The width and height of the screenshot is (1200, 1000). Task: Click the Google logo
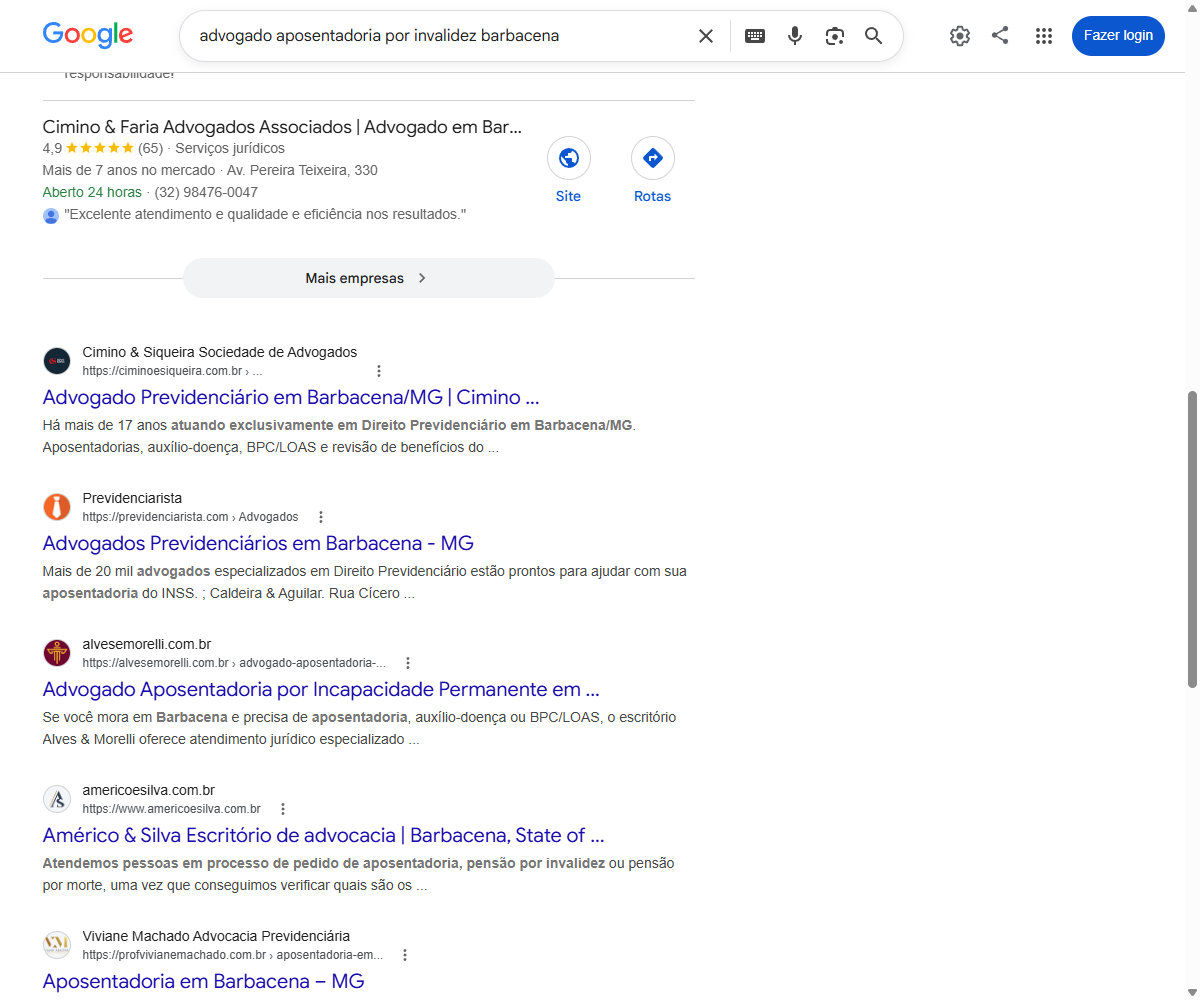click(88, 35)
